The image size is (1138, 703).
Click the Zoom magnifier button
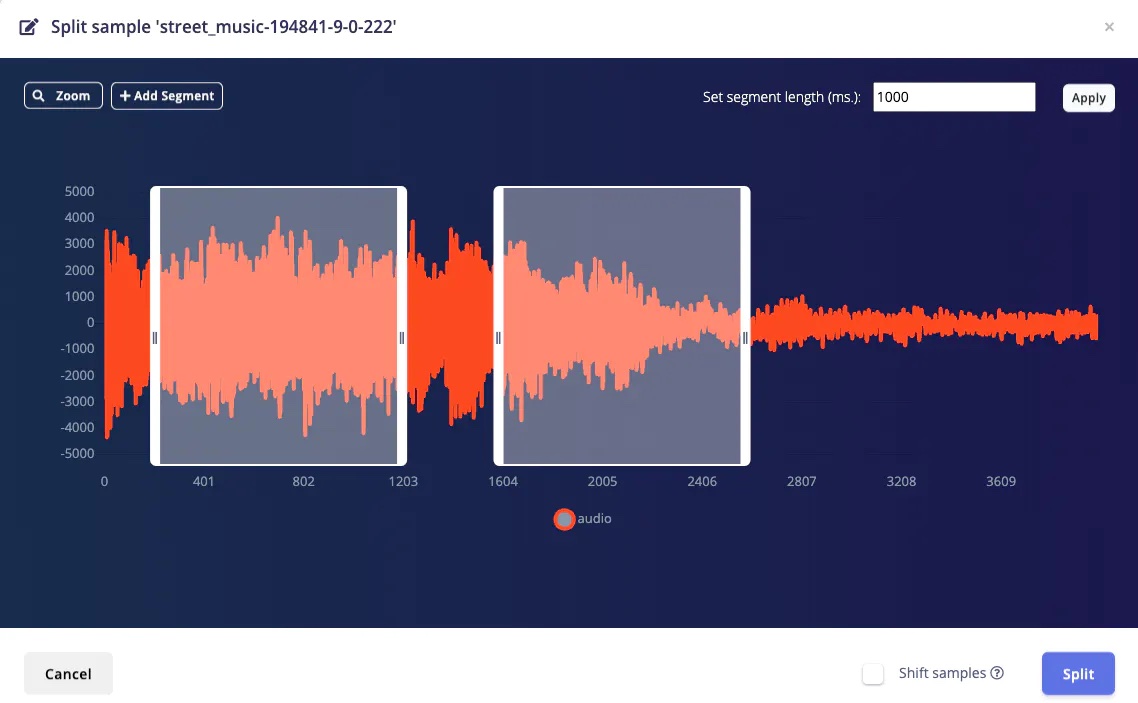(x=63, y=96)
